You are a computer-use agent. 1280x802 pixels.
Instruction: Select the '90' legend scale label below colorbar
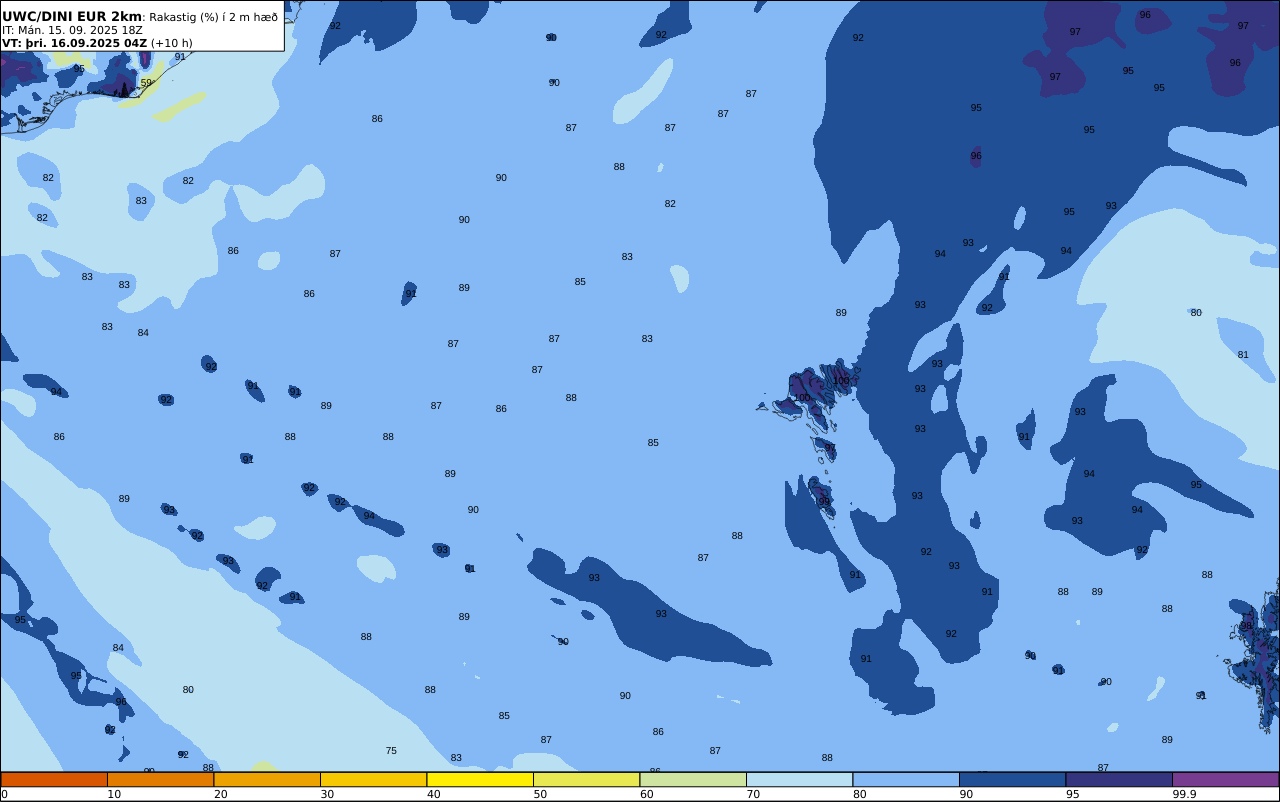point(966,794)
